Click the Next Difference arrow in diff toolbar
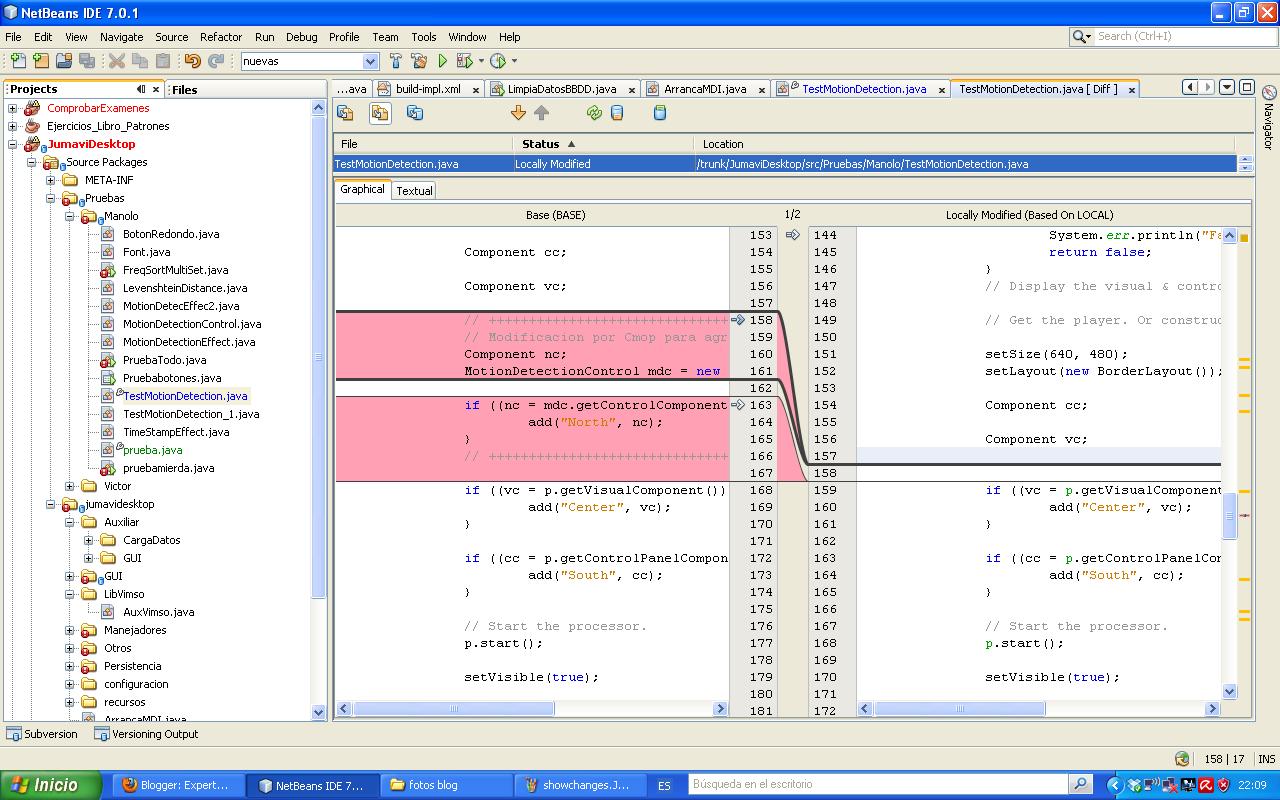Screen dimensions: 1280x800 tap(518, 112)
